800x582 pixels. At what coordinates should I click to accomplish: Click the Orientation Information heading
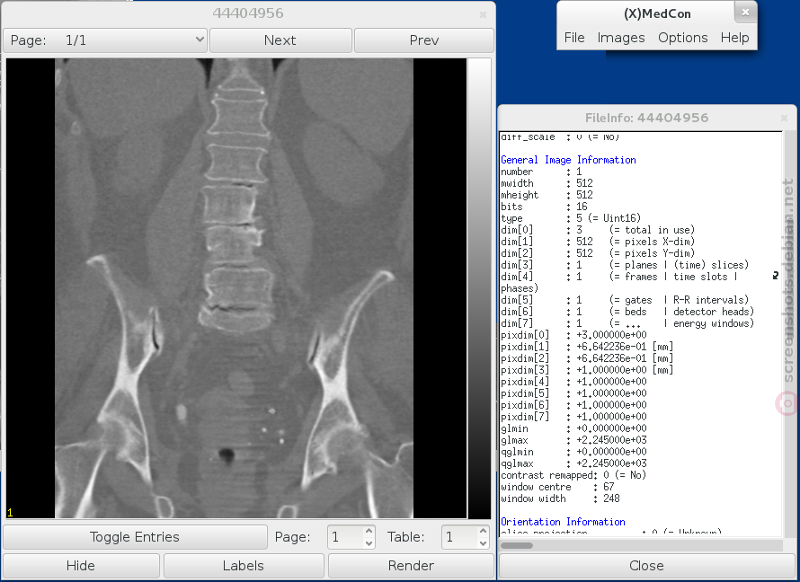[x=563, y=522]
